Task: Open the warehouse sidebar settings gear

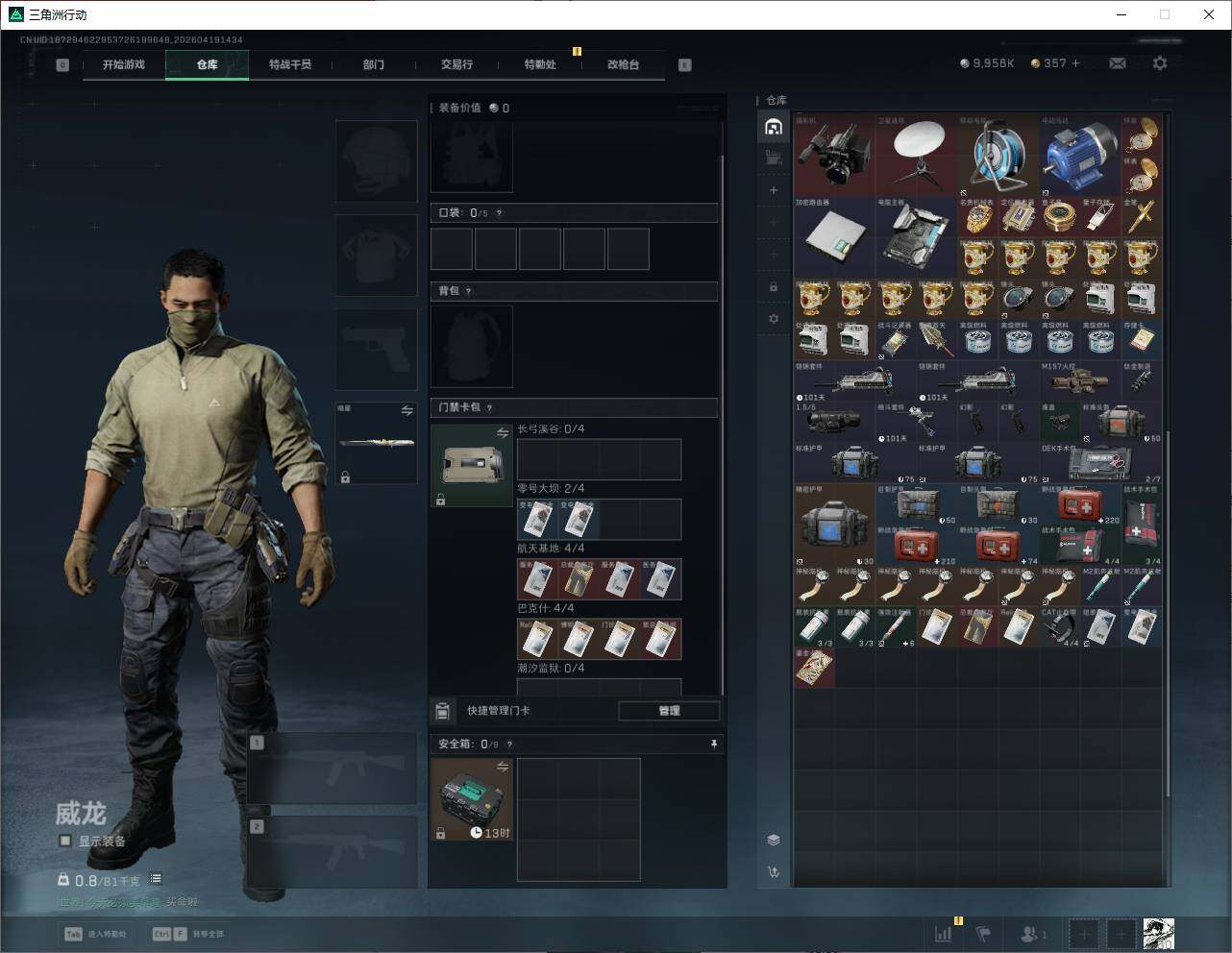Action: [x=774, y=318]
